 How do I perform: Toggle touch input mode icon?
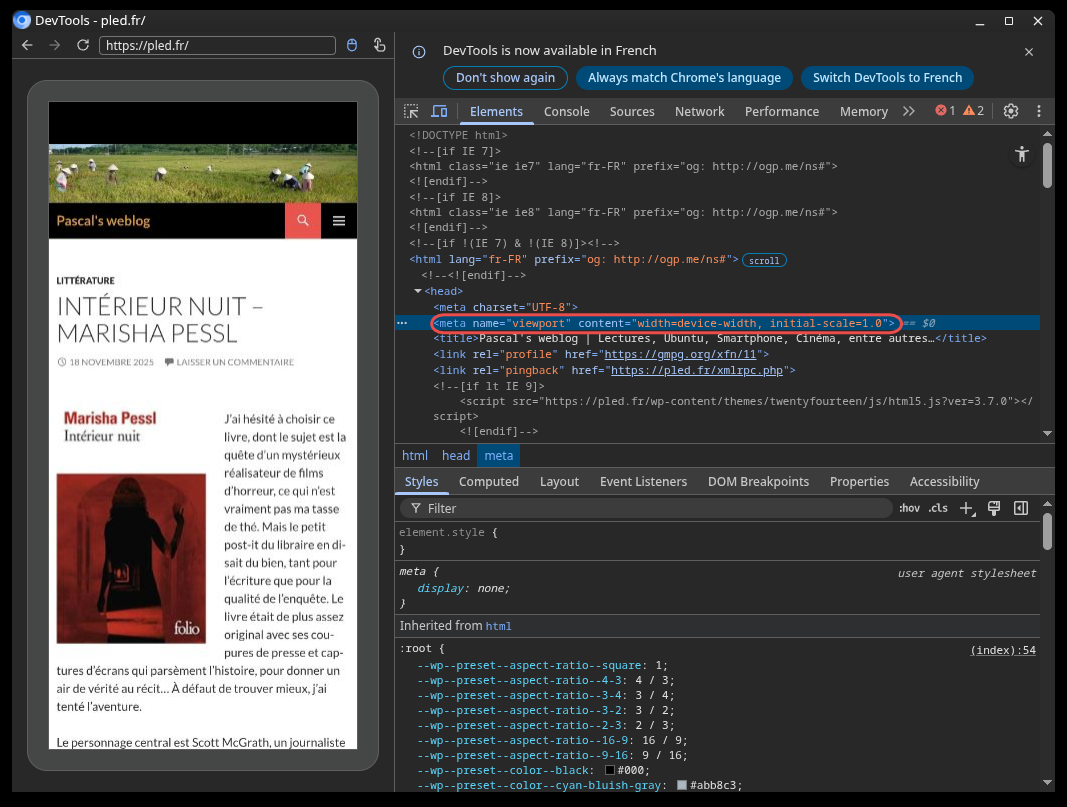pyautogui.click(x=379, y=45)
